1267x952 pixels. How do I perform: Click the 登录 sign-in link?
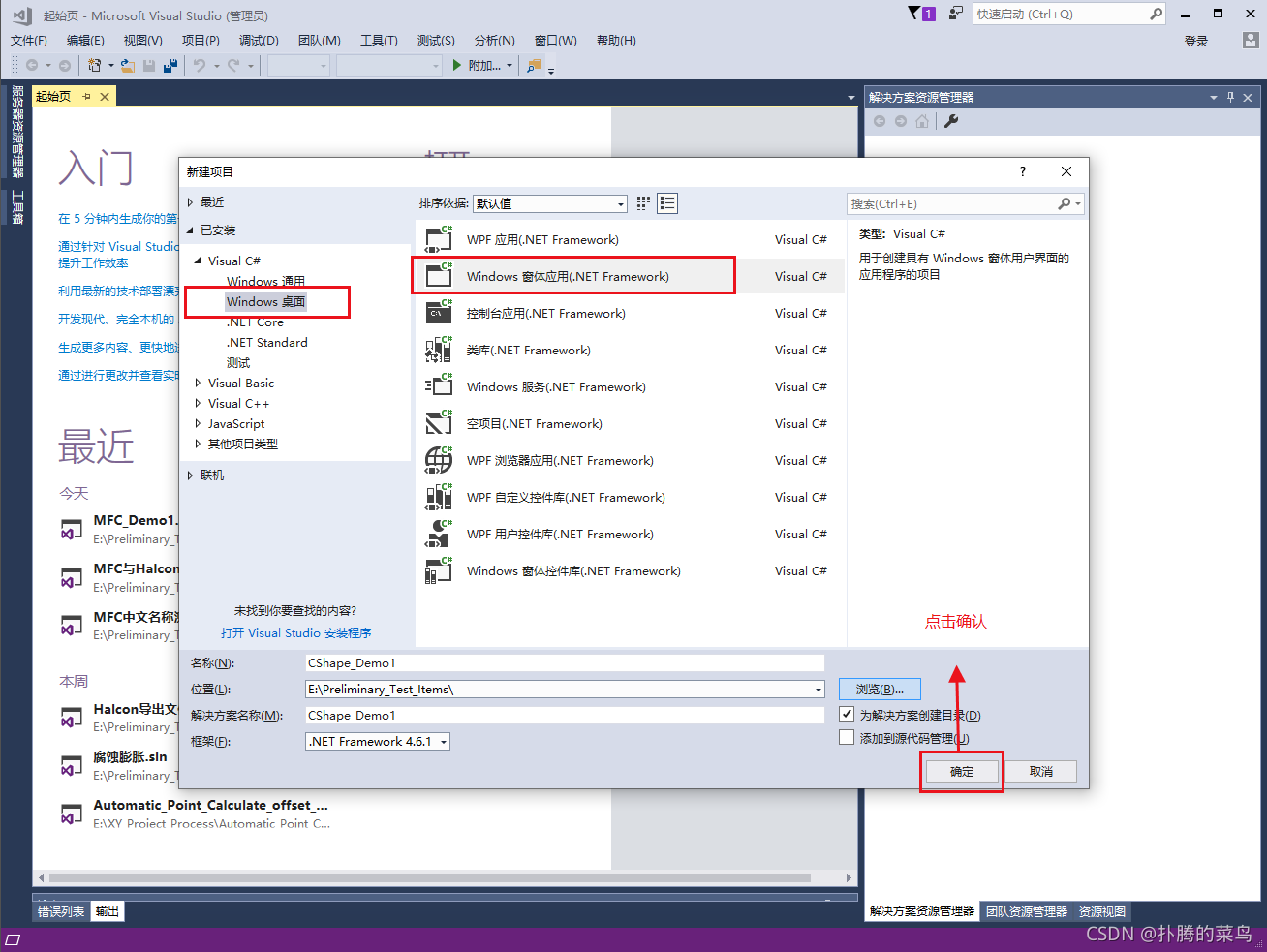tap(1196, 41)
